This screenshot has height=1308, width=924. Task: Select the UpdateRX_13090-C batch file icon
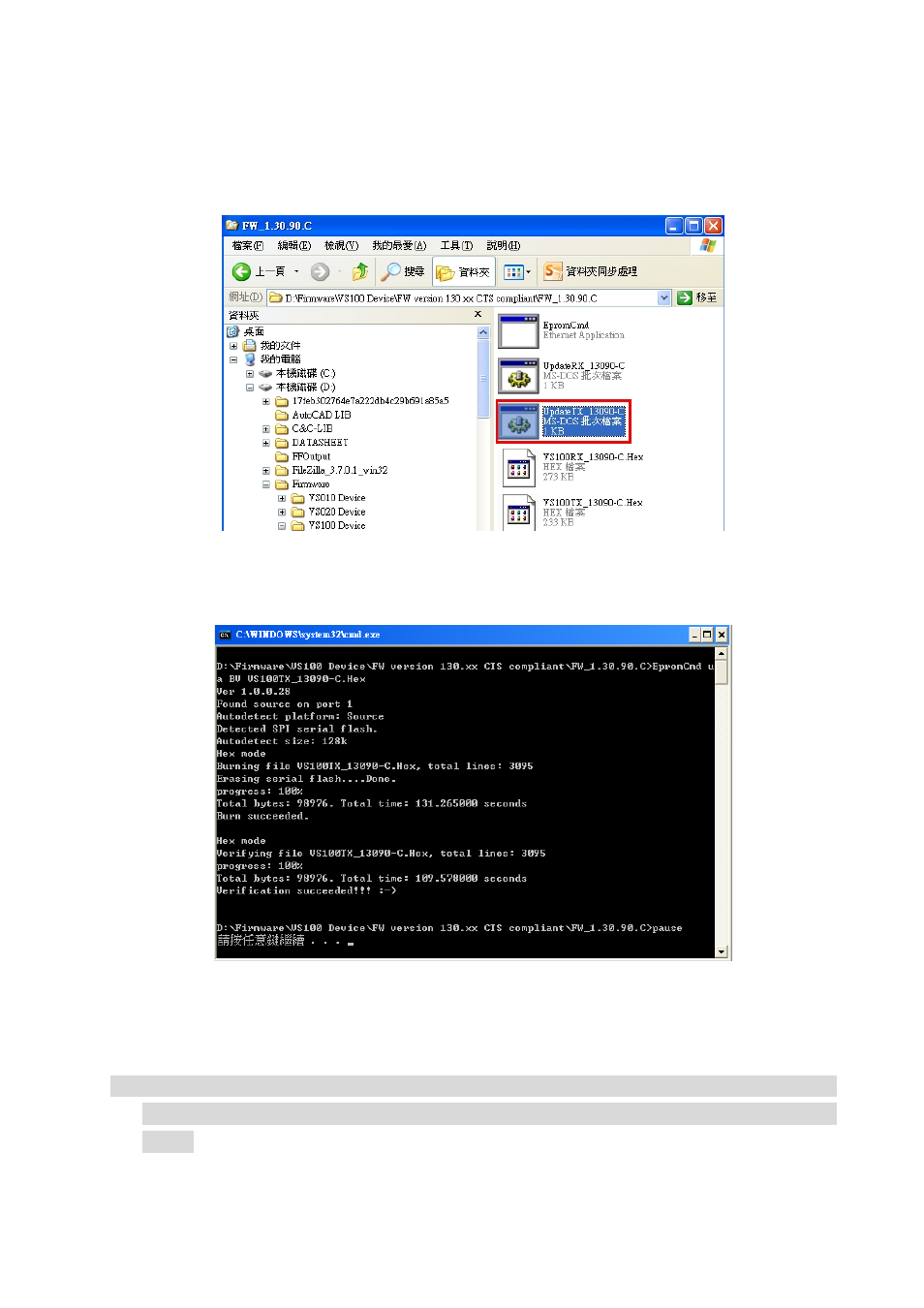point(519,376)
